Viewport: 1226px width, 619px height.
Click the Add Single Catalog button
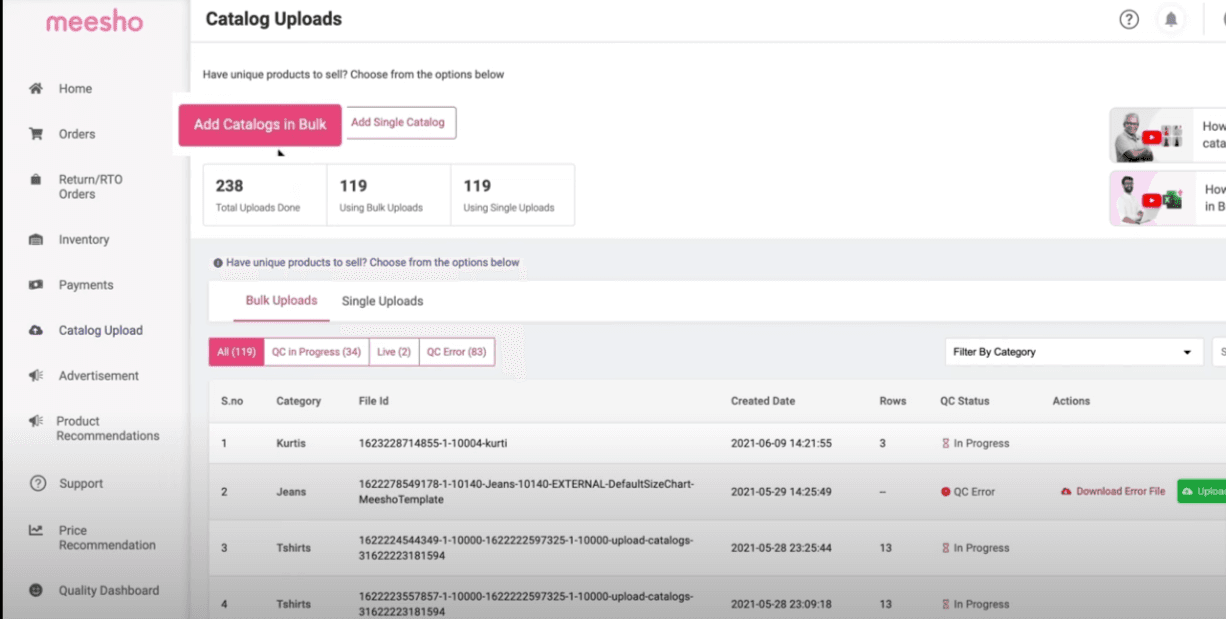coord(399,122)
